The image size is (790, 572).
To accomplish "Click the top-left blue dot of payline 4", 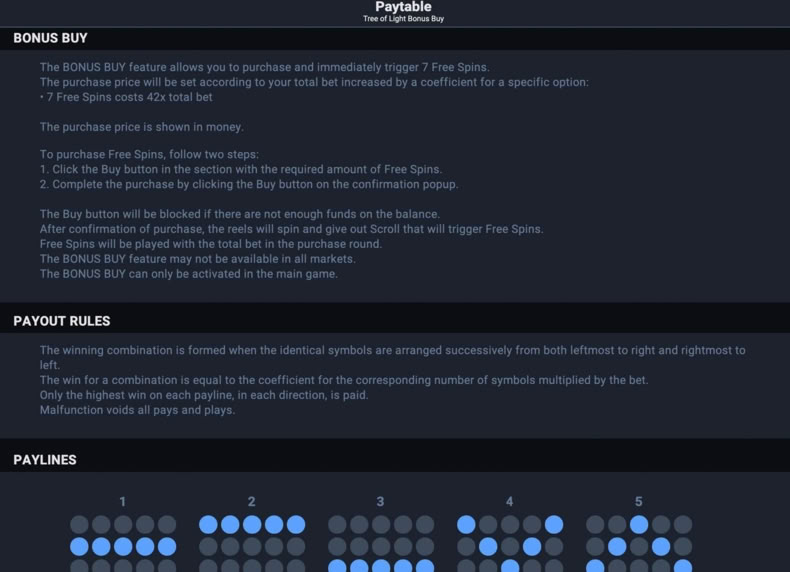I will coord(466,525).
